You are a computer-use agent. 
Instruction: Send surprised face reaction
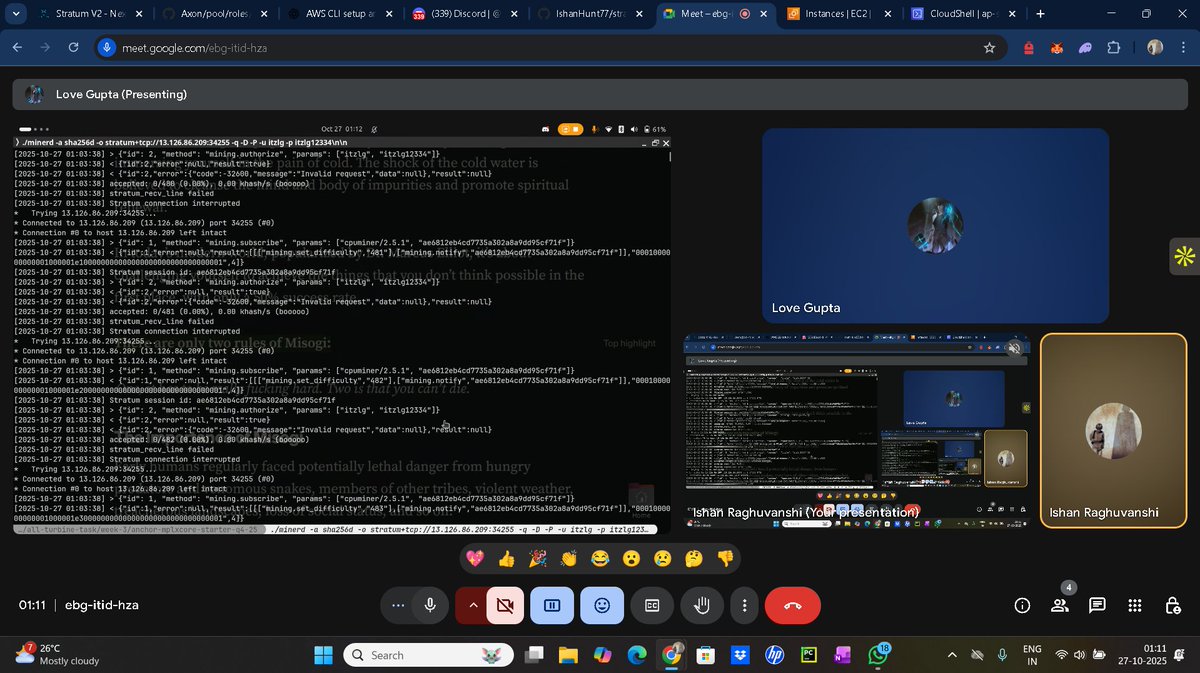tap(631, 558)
